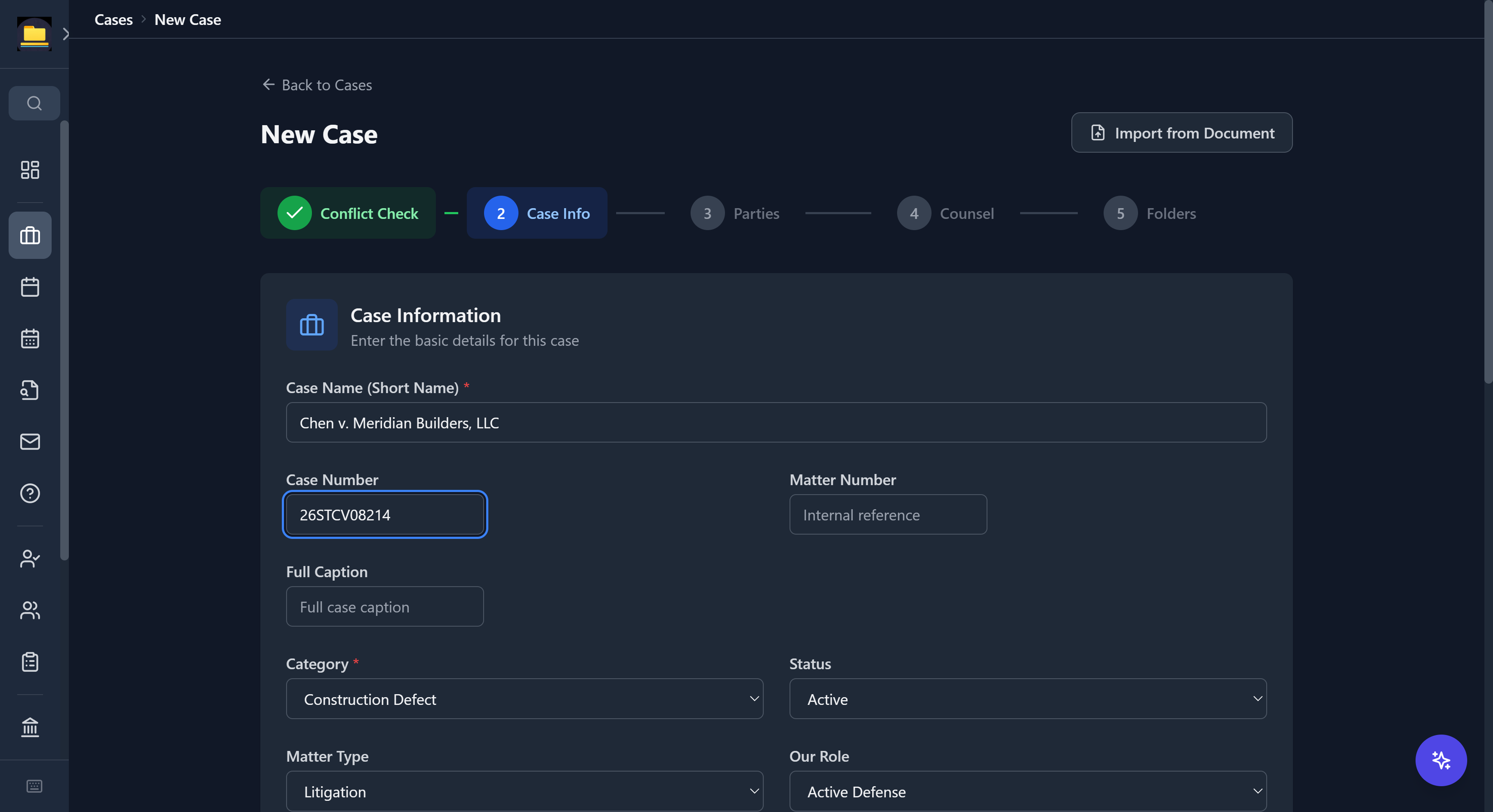Click the briefcase icon beside Case Information
The width and height of the screenshot is (1493, 812).
[x=312, y=325]
